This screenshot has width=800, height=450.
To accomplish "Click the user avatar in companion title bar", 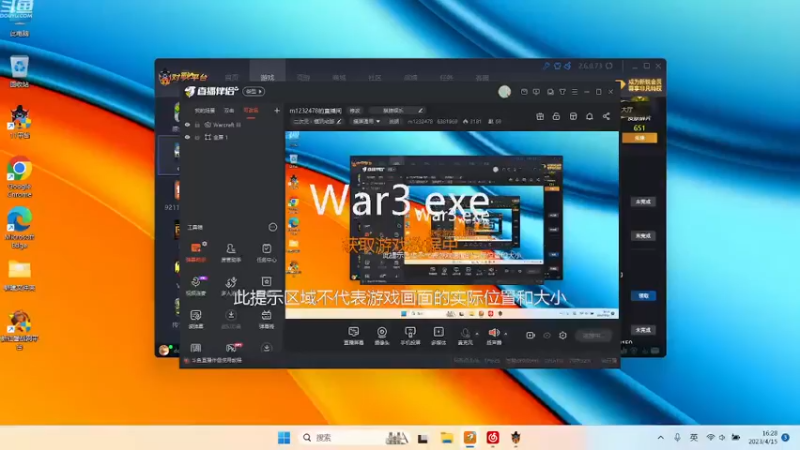I will (x=504, y=91).
